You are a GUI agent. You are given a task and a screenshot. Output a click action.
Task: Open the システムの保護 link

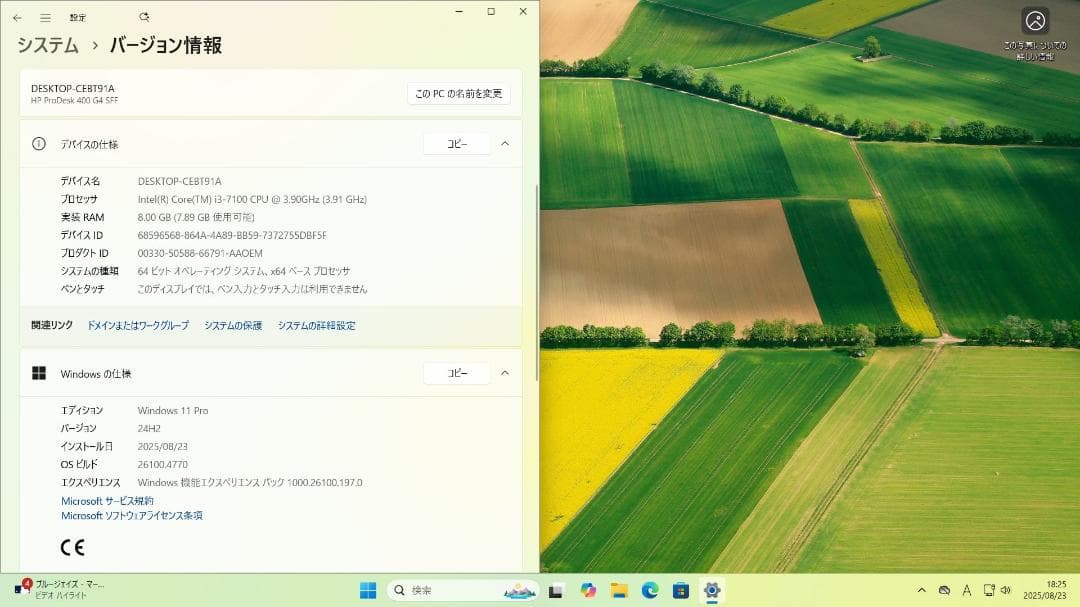[x=232, y=325]
